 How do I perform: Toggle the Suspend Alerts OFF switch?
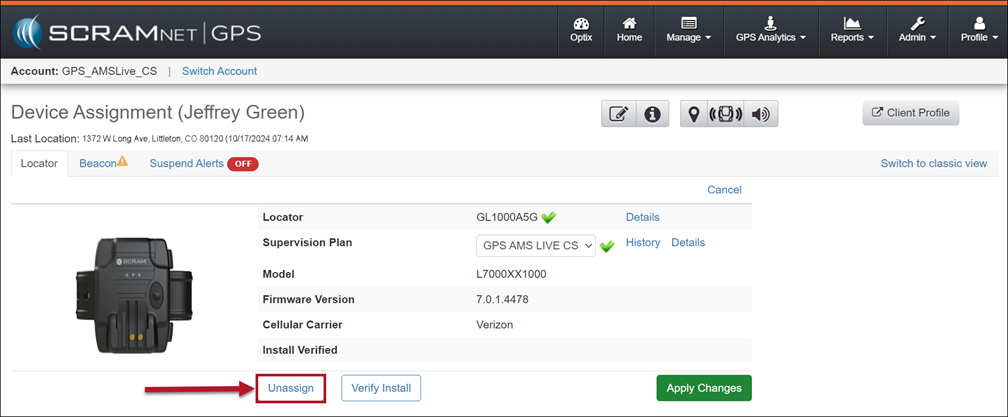(x=242, y=164)
